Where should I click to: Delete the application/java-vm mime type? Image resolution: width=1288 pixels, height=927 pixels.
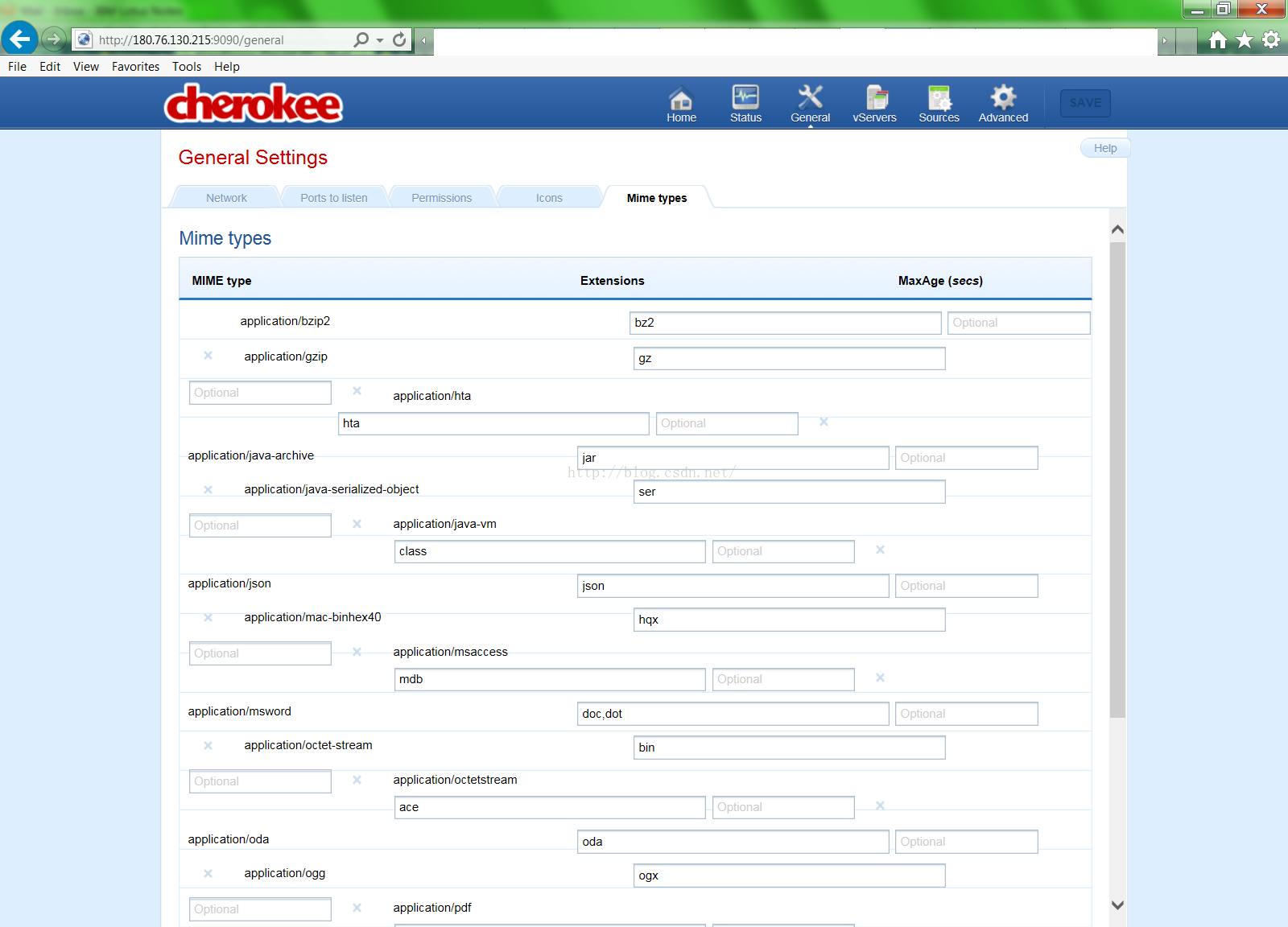coord(357,524)
